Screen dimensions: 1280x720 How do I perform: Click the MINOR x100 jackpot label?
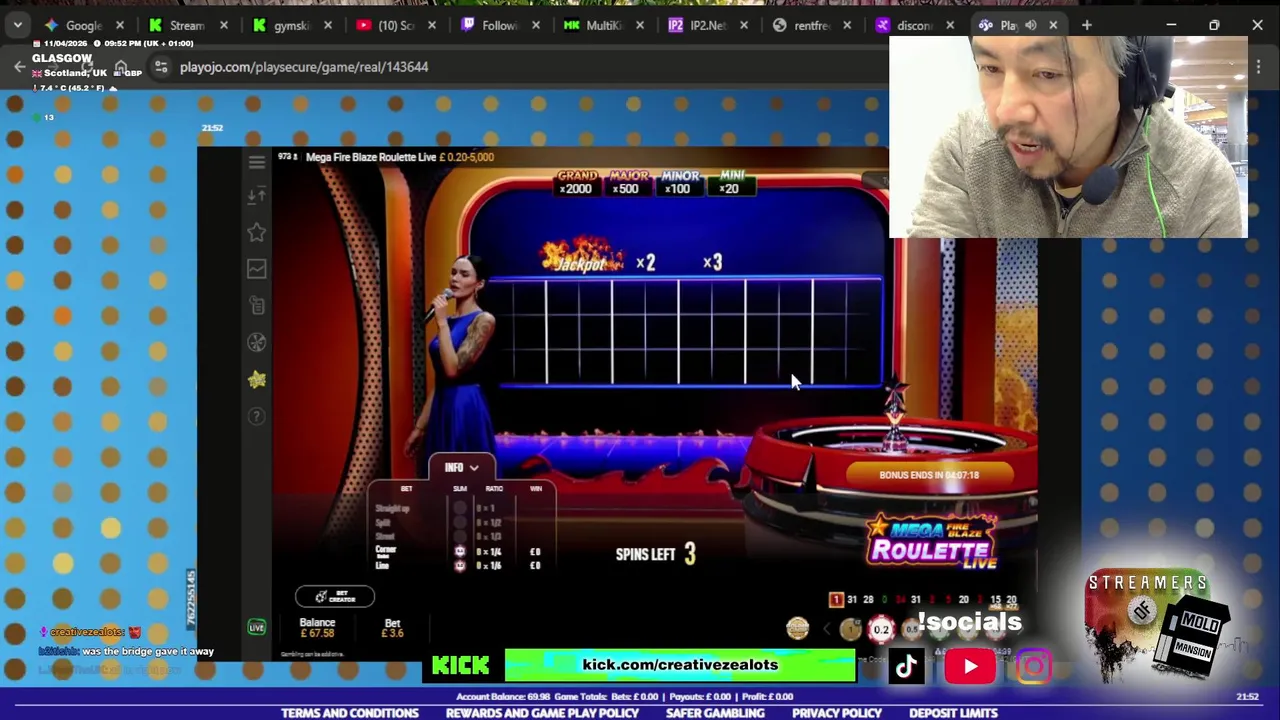coord(680,182)
